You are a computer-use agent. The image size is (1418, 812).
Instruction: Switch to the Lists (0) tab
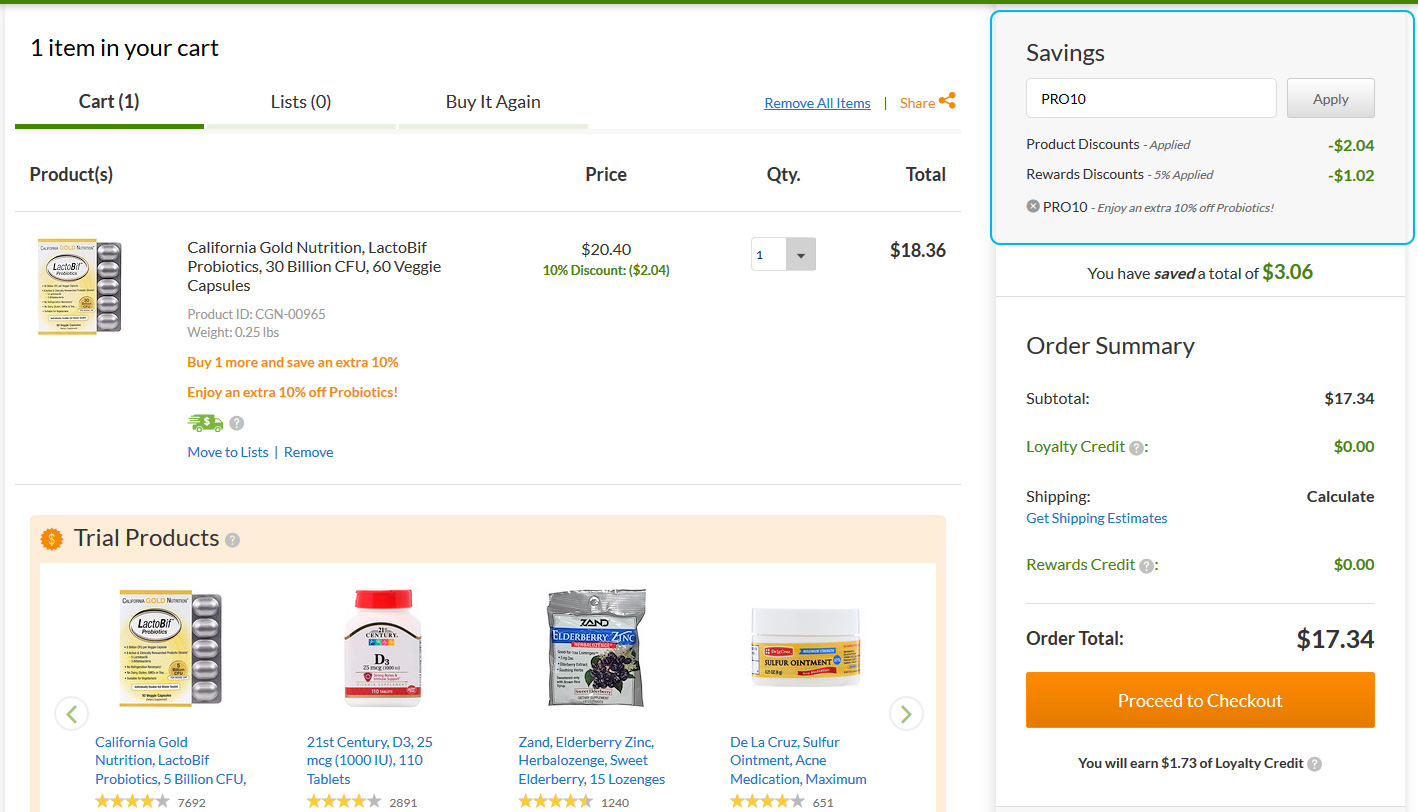(x=300, y=102)
